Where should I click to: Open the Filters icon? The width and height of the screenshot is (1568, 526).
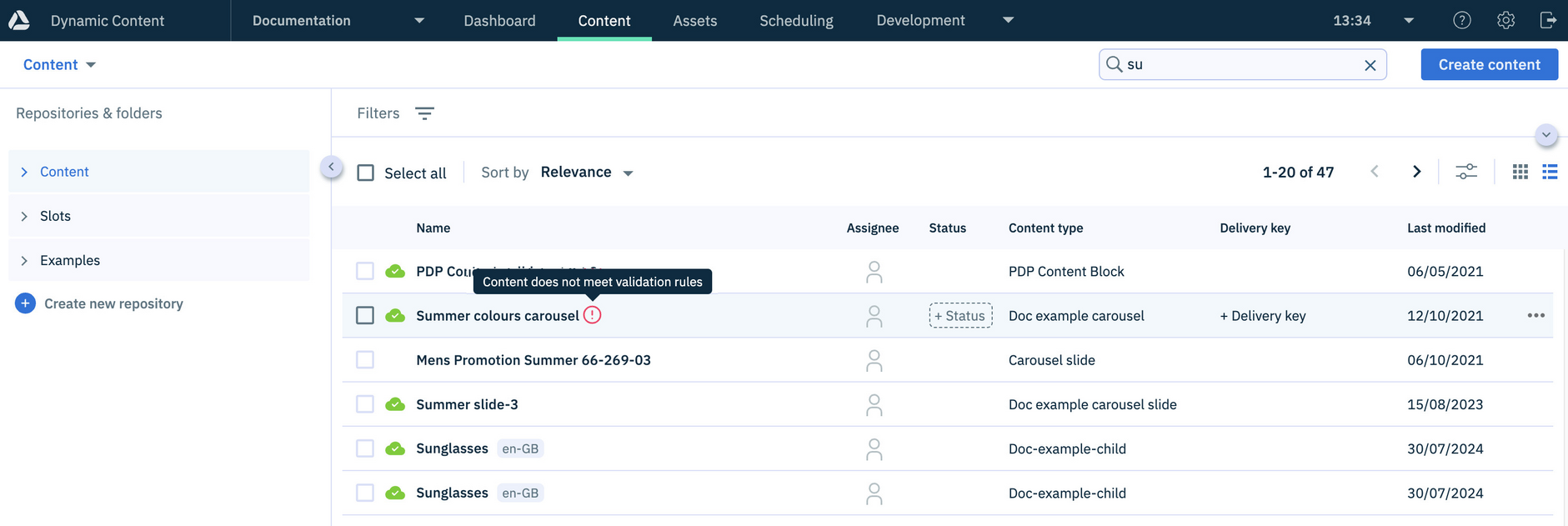(424, 113)
